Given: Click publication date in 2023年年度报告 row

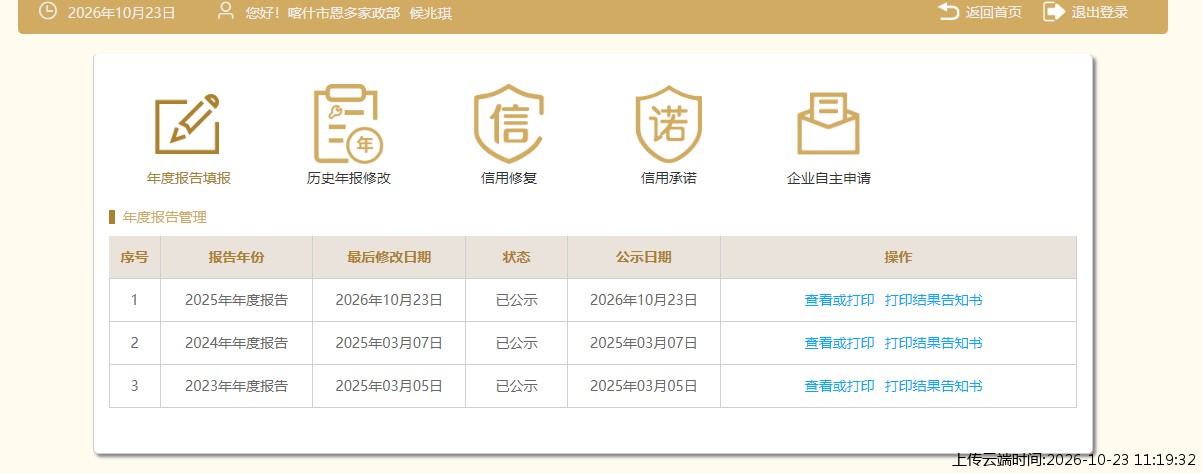Looking at the screenshot, I should (644, 386).
